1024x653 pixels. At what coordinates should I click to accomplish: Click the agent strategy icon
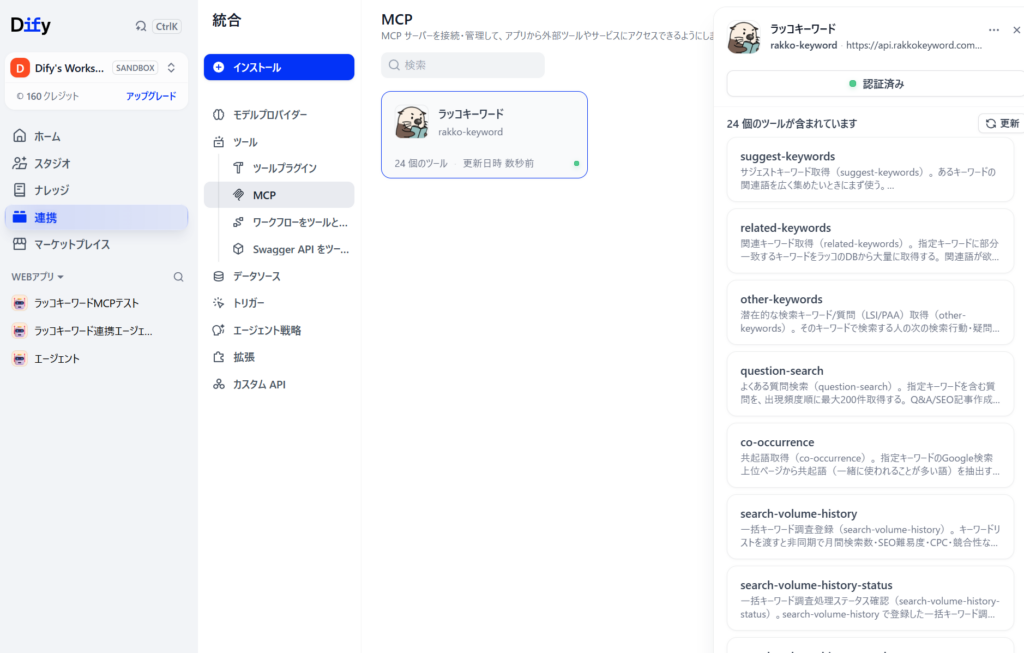(x=219, y=330)
